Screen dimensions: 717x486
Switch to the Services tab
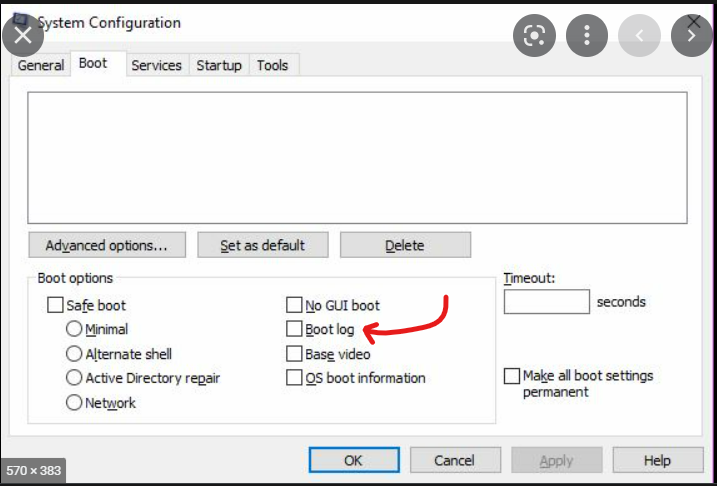coord(157,65)
